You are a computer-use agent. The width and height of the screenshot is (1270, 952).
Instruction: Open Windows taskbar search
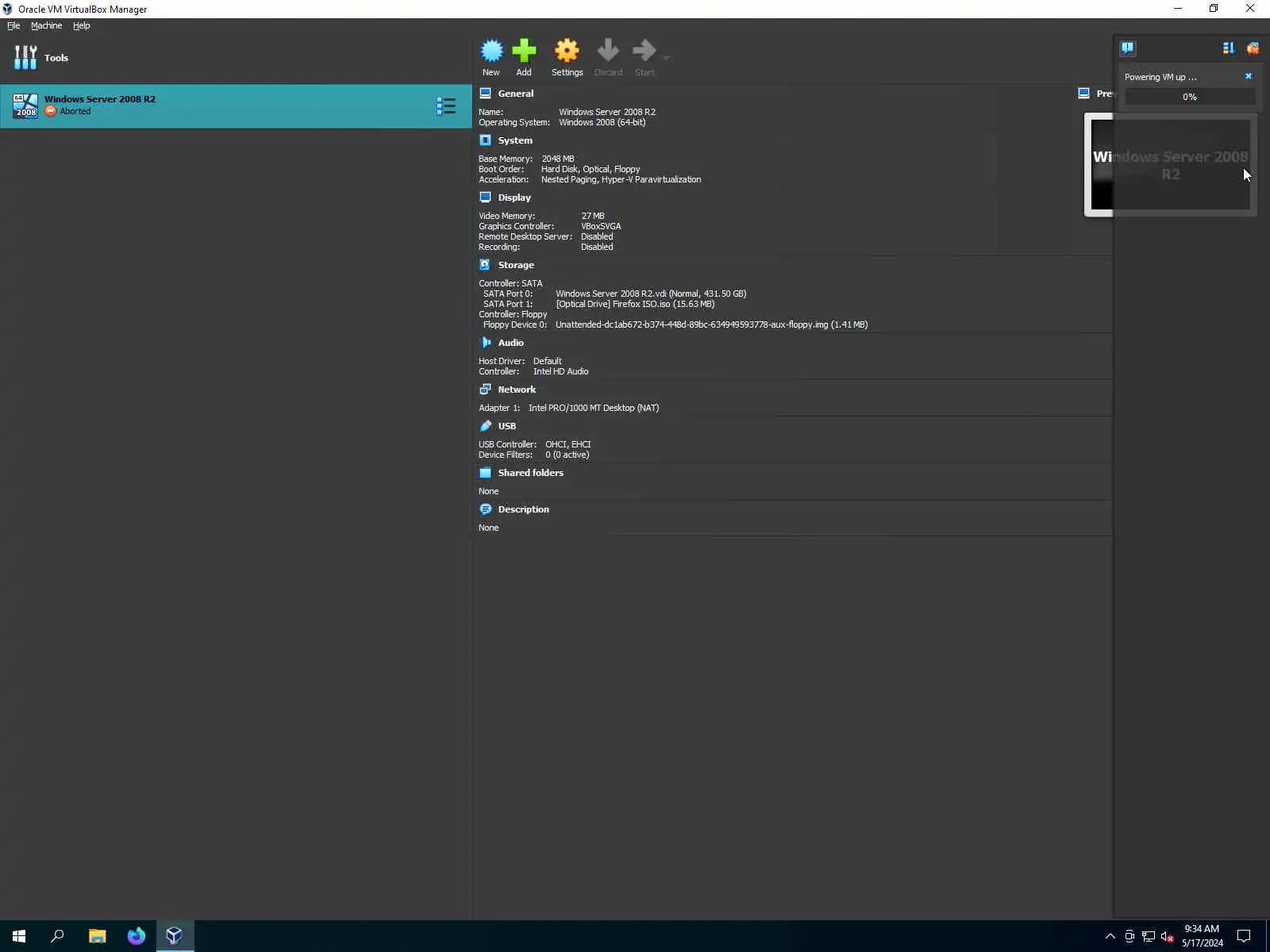pyautogui.click(x=57, y=936)
